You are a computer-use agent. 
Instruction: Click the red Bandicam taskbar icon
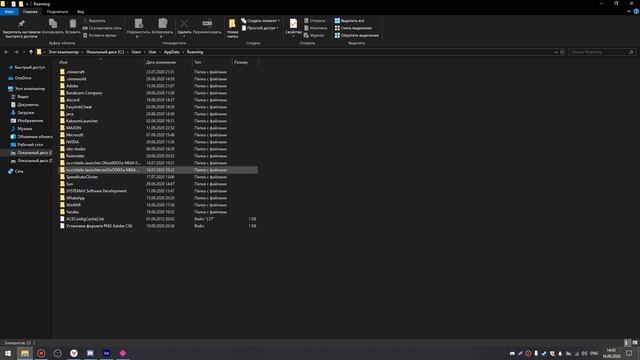pyautogui.click(x=41, y=353)
